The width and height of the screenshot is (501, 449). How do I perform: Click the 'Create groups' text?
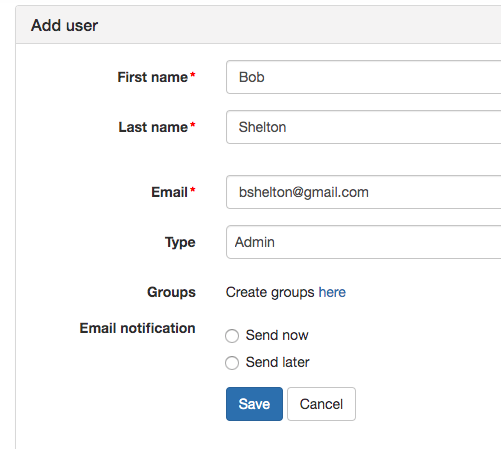[270, 292]
